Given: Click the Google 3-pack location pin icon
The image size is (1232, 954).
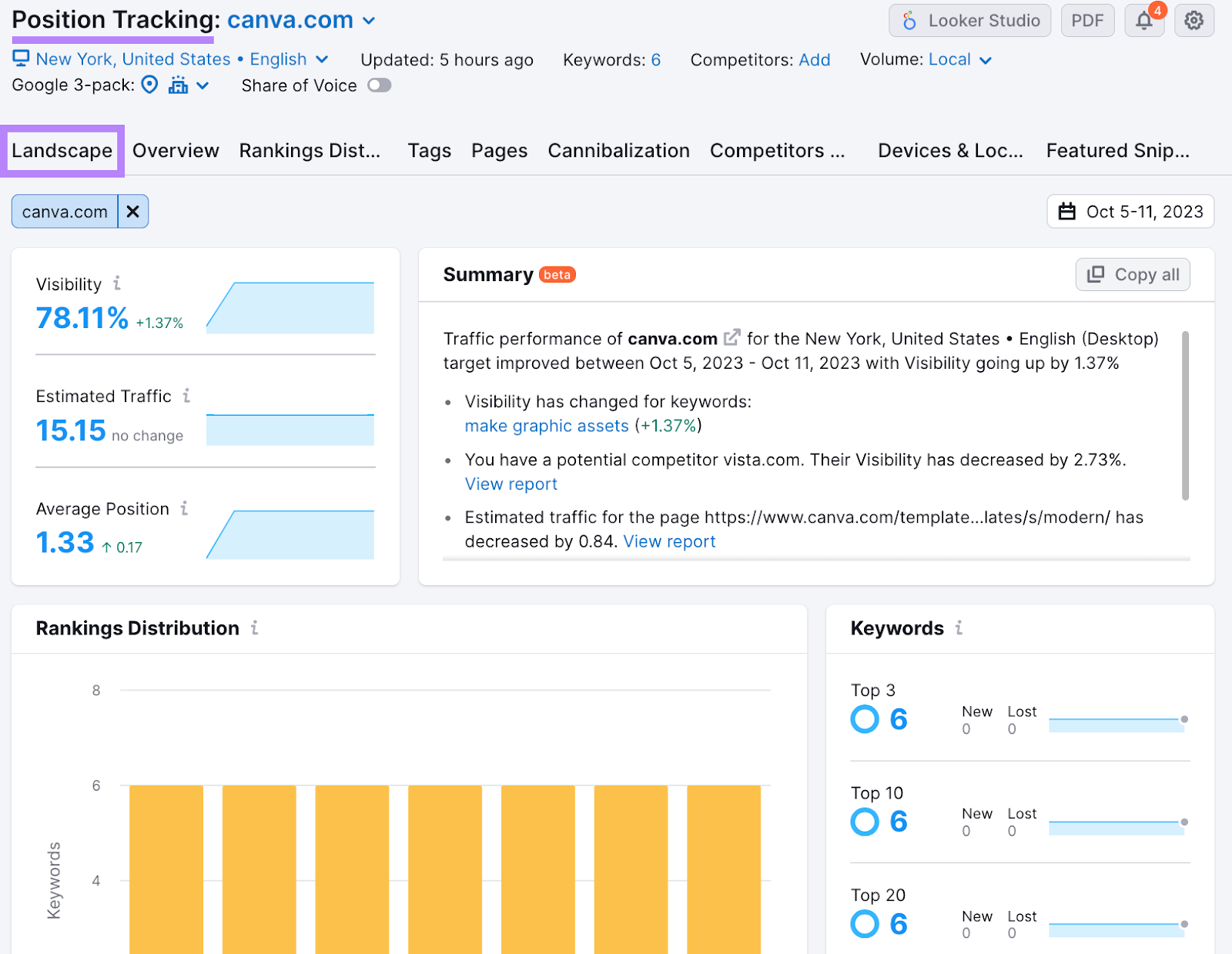Looking at the screenshot, I should (x=150, y=85).
